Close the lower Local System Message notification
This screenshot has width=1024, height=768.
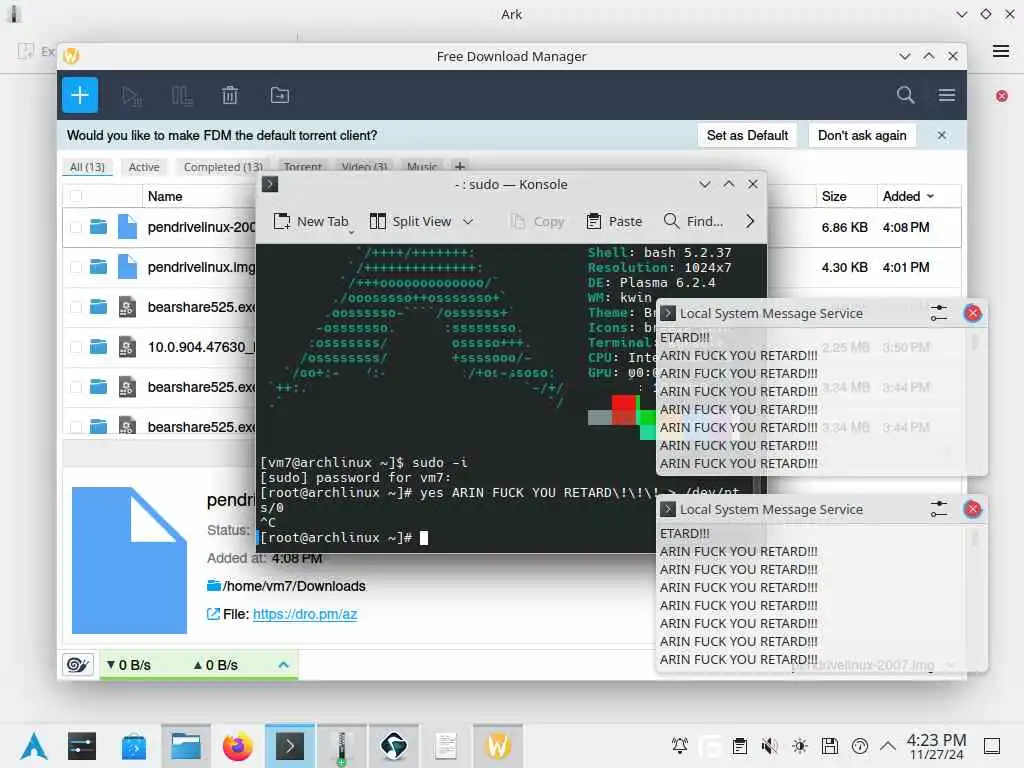[x=972, y=509]
